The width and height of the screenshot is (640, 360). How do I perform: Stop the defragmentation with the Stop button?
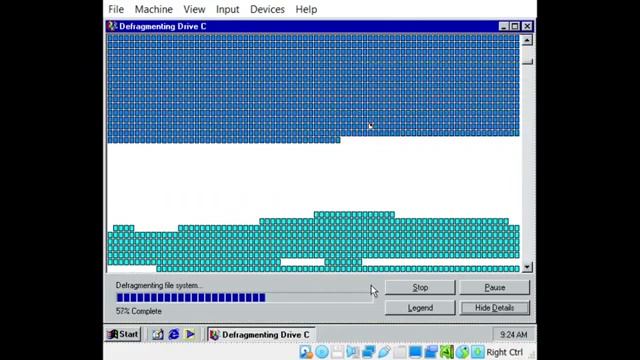click(x=420, y=287)
